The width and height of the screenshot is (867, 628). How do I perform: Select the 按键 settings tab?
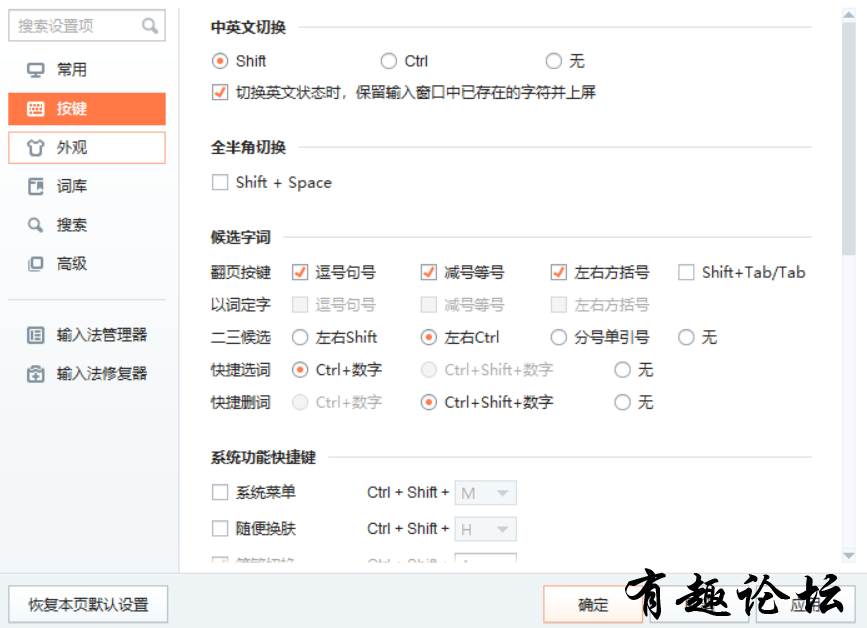click(x=87, y=109)
